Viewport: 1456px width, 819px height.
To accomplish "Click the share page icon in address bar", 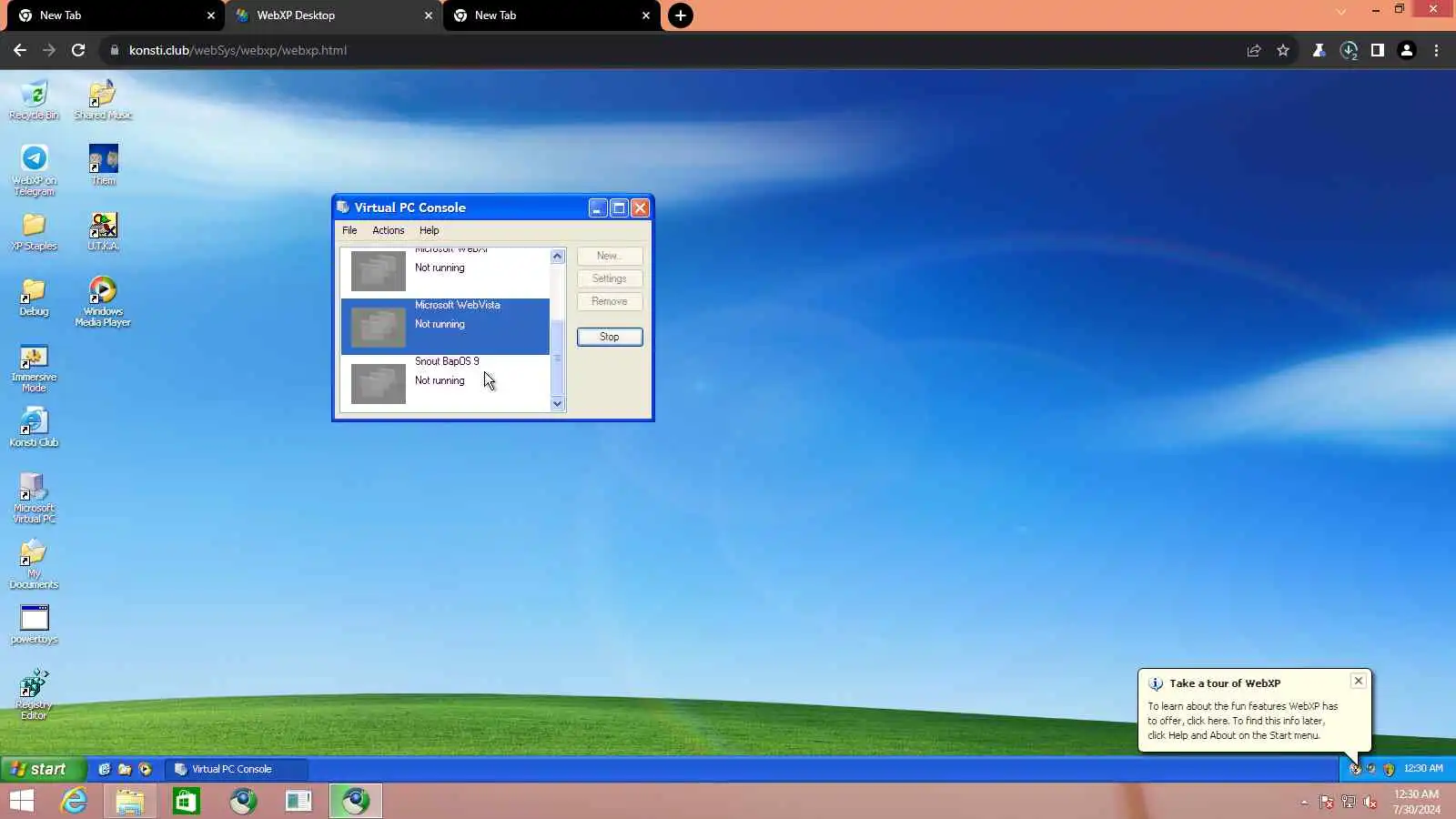I will click(x=1254, y=50).
